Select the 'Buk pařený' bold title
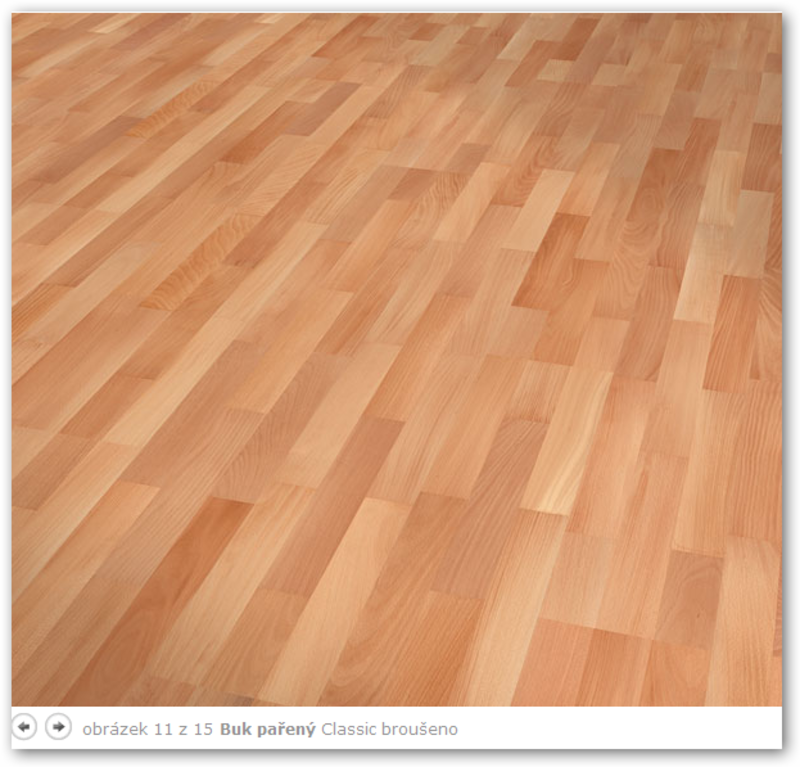This screenshot has height=767, width=800. (268, 730)
